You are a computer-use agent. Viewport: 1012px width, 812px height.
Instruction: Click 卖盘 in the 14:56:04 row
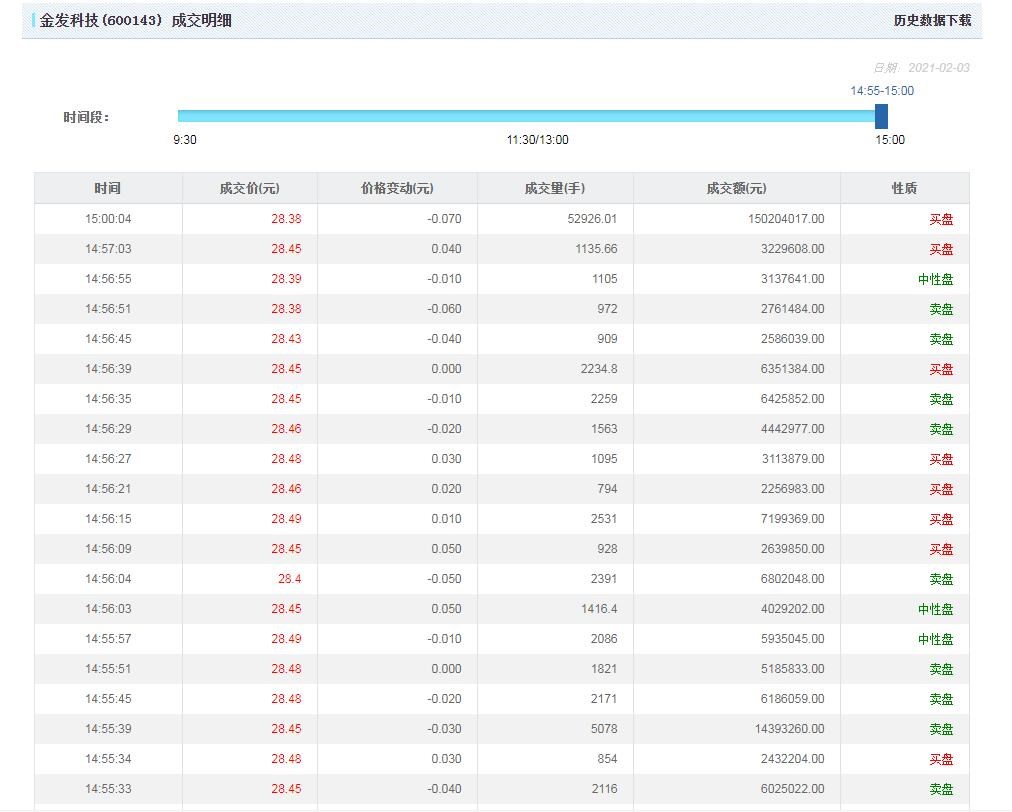click(941, 579)
